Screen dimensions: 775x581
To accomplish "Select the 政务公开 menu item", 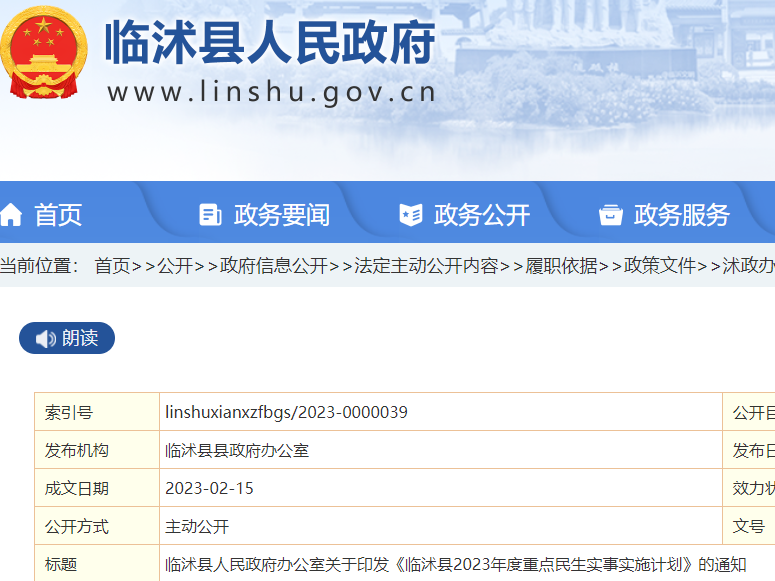I will (481, 214).
